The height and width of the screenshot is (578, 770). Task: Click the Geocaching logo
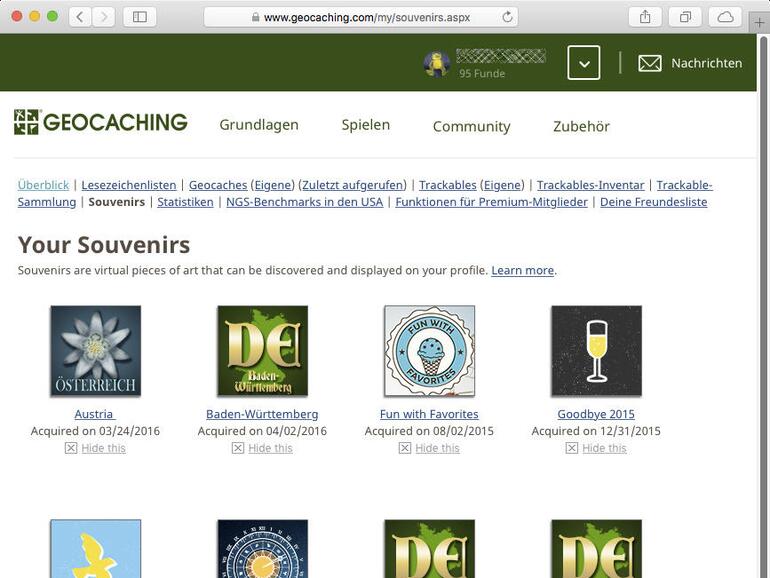(101, 122)
